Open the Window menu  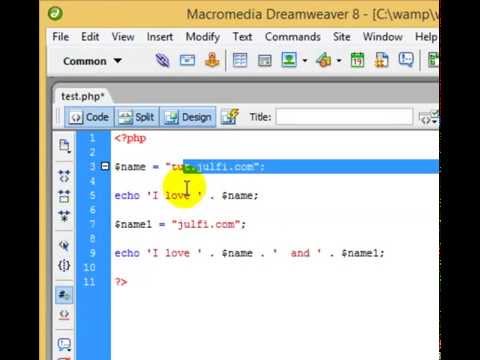[383, 36]
